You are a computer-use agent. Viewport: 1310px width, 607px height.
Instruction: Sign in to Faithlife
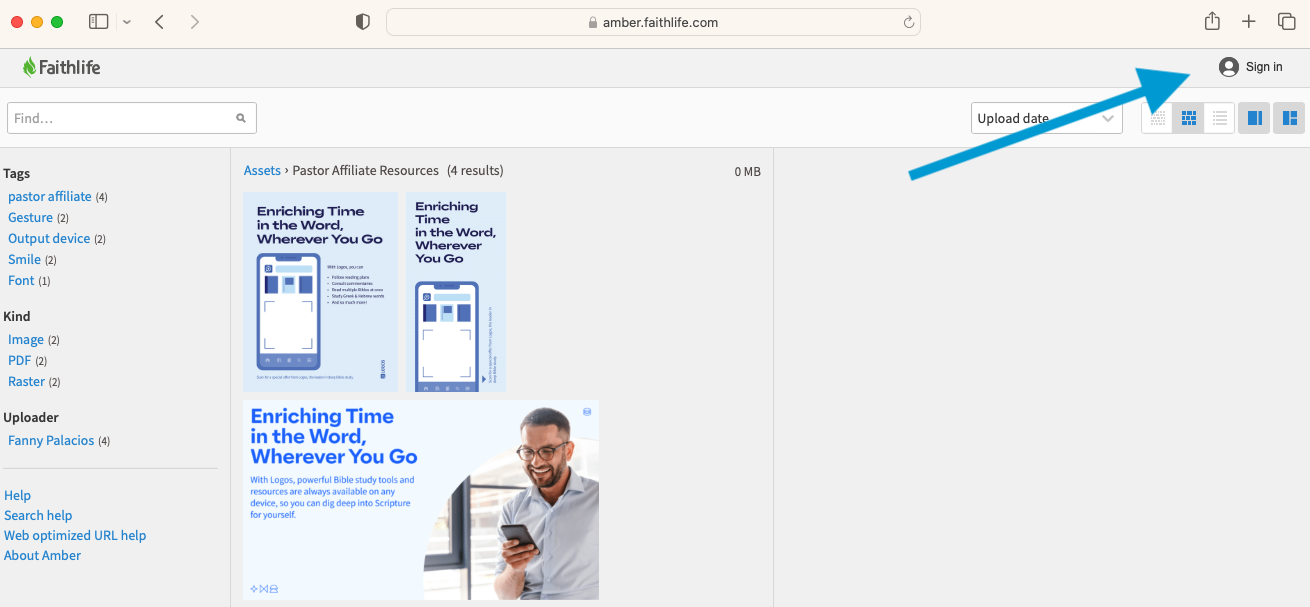click(1264, 67)
